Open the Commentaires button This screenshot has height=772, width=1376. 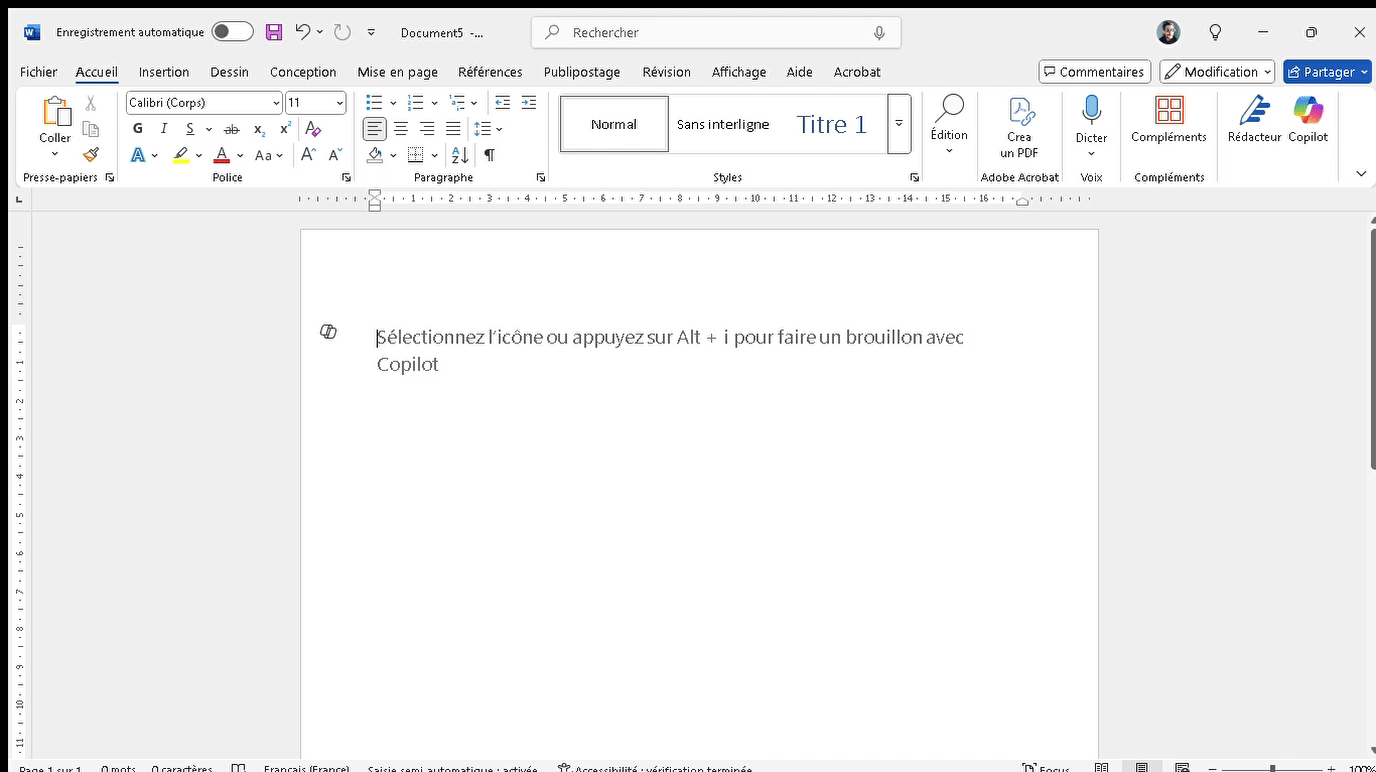click(x=1094, y=72)
